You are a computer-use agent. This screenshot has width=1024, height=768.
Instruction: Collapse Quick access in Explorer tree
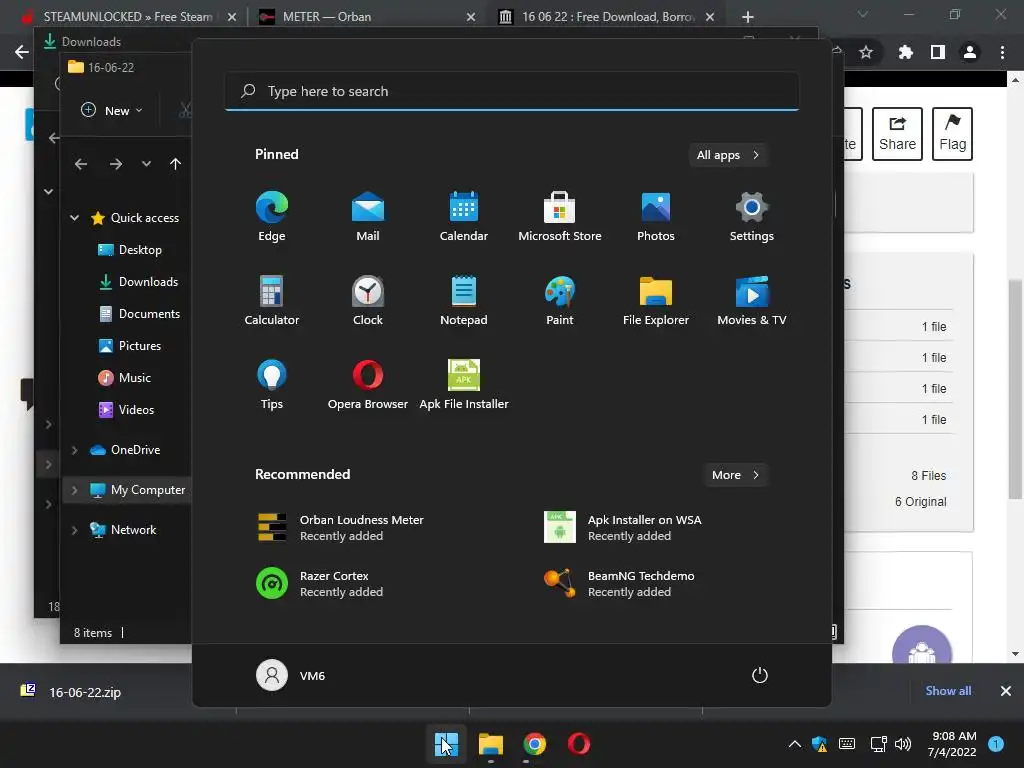[74, 217]
